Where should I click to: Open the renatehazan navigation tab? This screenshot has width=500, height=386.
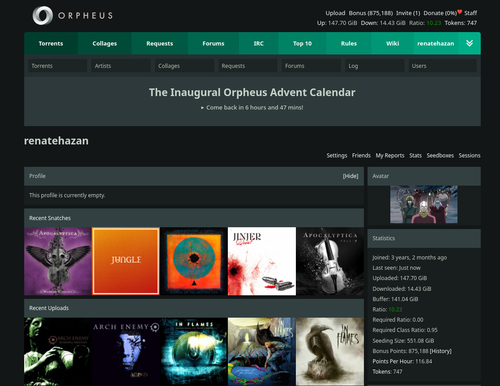(436, 43)
